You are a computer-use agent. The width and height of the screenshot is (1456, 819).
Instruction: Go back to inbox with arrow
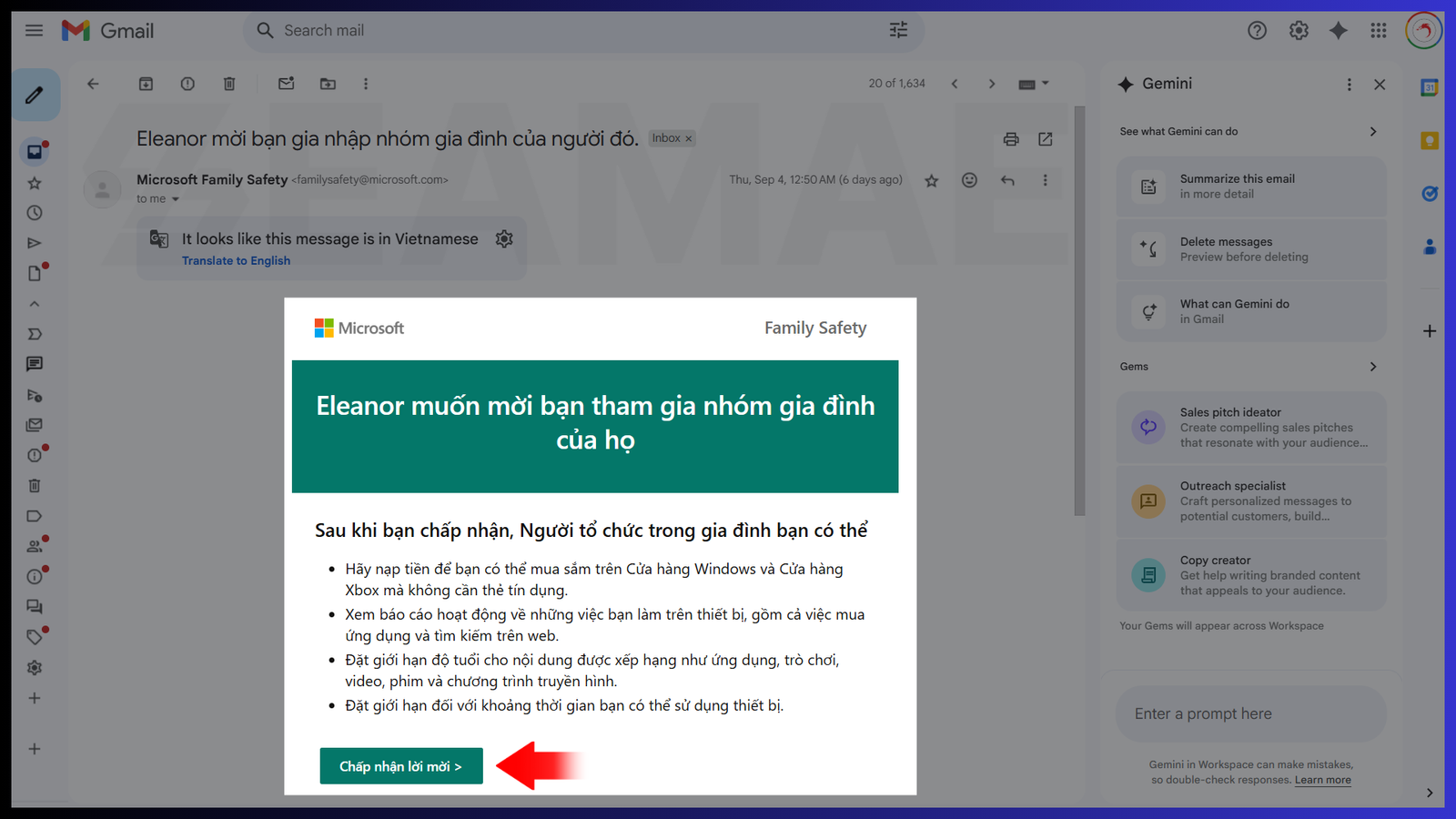coord(93,84)
